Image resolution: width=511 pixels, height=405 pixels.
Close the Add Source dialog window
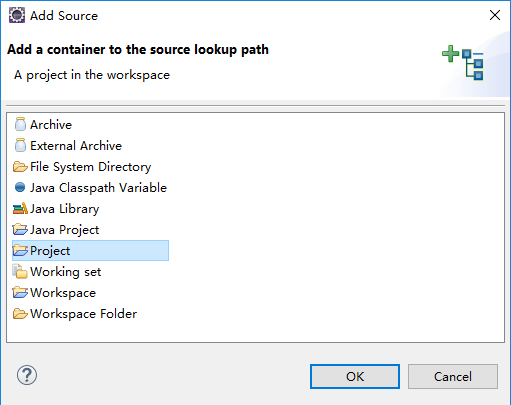point(495,15)
